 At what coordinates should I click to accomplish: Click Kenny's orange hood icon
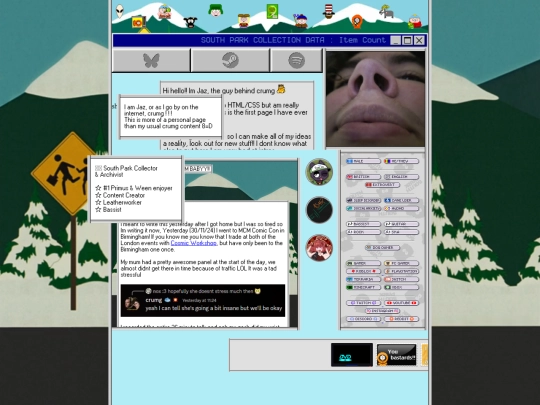point(357,21)
